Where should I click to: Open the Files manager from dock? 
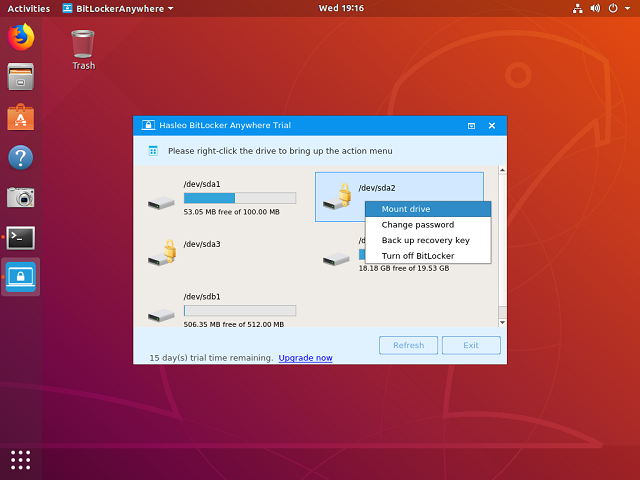tap(21, 77)
